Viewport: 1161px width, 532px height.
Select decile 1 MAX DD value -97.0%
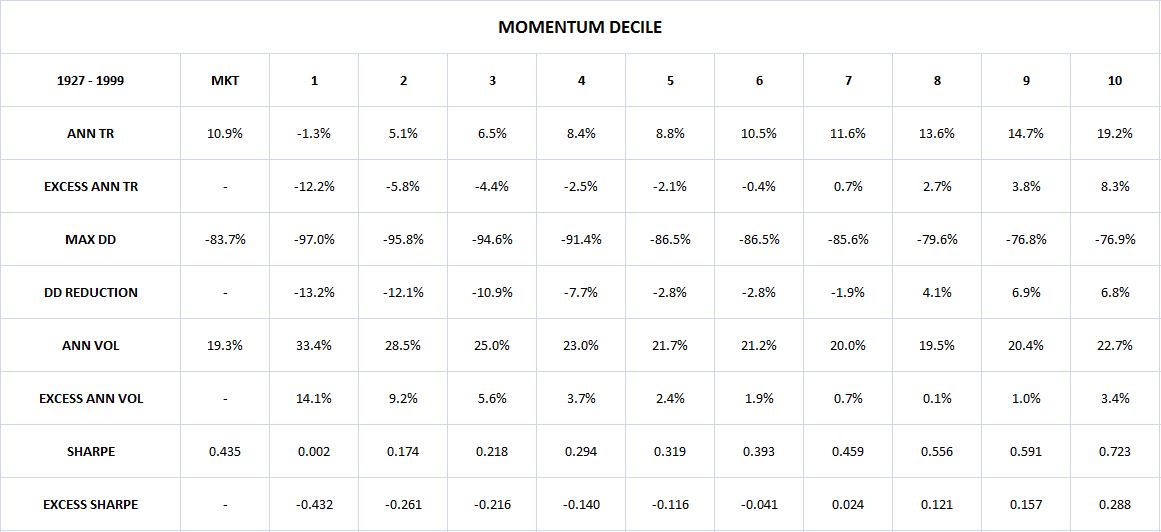[x=314, y=240]
